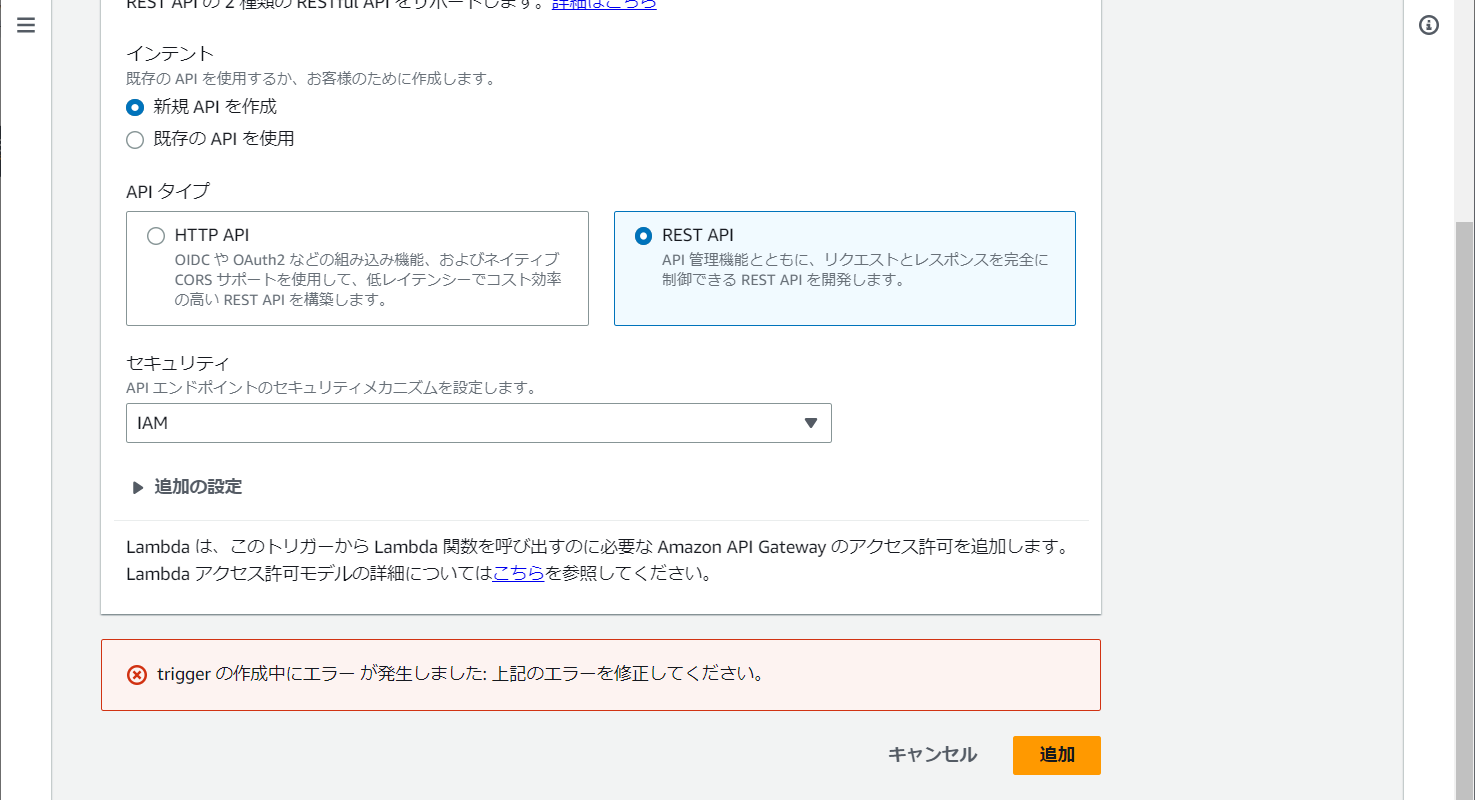This screenshot has width=1475, height=800.
Task: Open the 詳細はこちら link
Action: click(x=604, y=4)
